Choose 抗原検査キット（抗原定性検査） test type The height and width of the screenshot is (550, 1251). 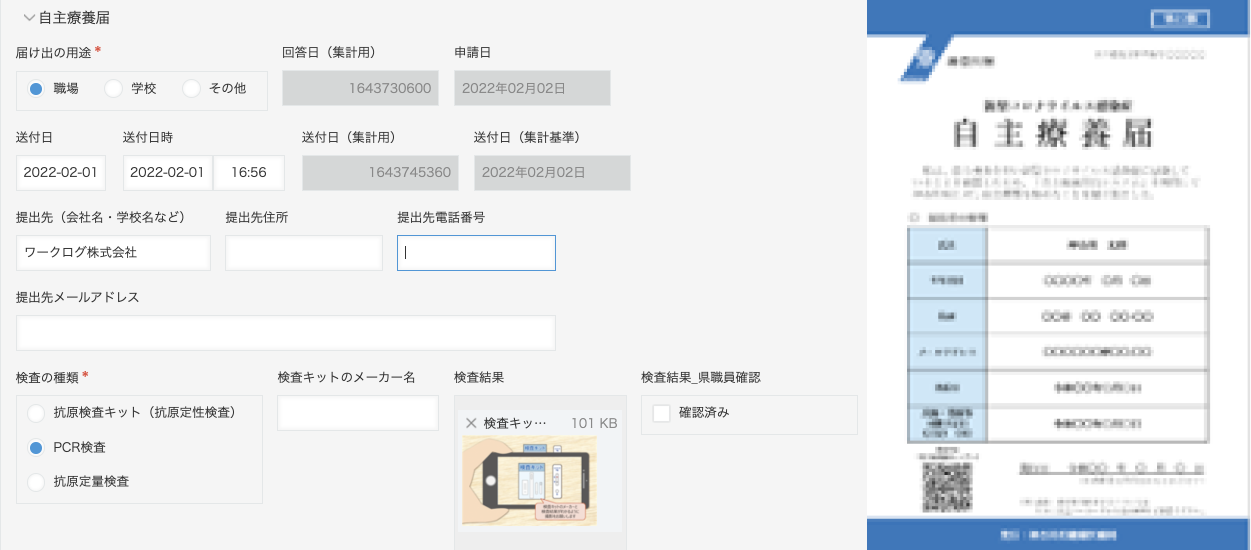tap(36, 413)
